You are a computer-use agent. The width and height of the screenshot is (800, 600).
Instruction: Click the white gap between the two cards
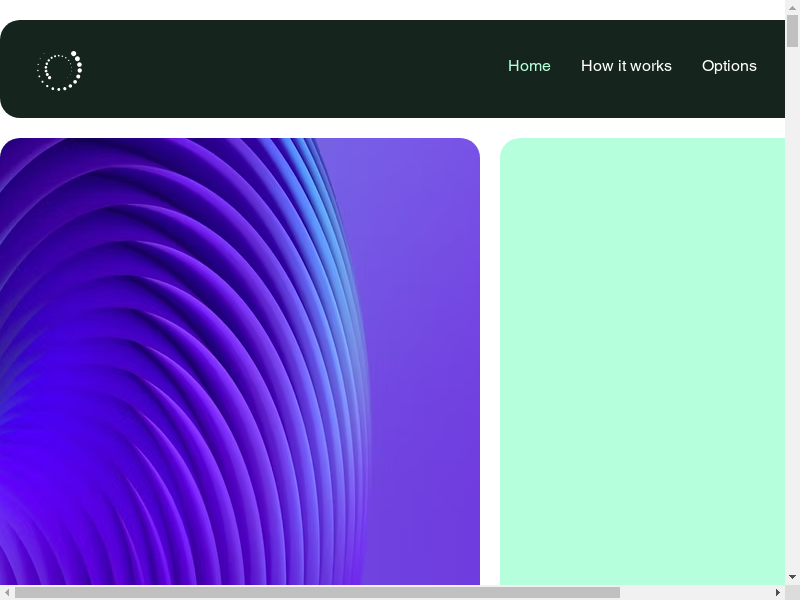(x=490, y=360)
